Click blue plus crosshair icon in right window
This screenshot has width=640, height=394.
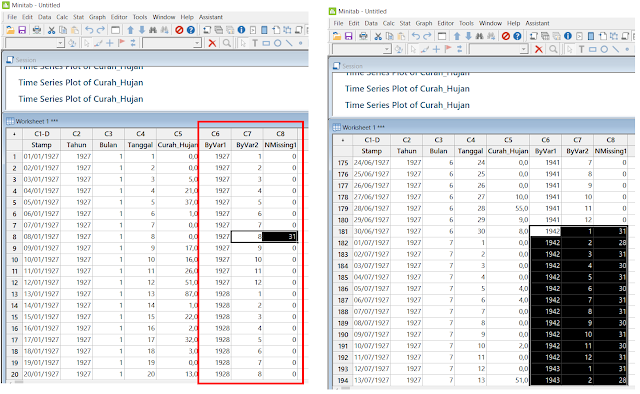pos(436,49)
